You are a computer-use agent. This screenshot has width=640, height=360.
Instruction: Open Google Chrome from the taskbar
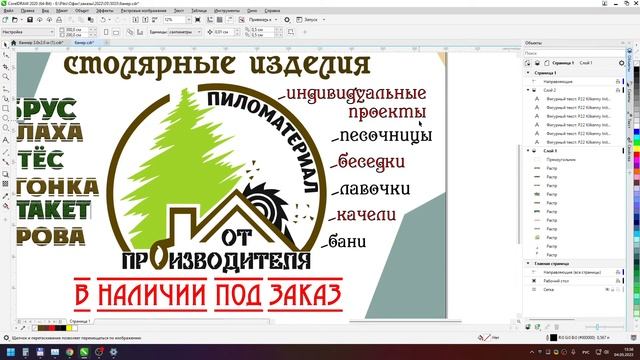click(x=69, y=352)
